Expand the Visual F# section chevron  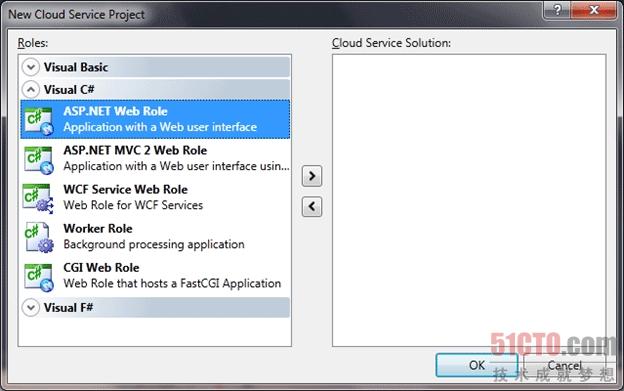(x=31, y=307)
